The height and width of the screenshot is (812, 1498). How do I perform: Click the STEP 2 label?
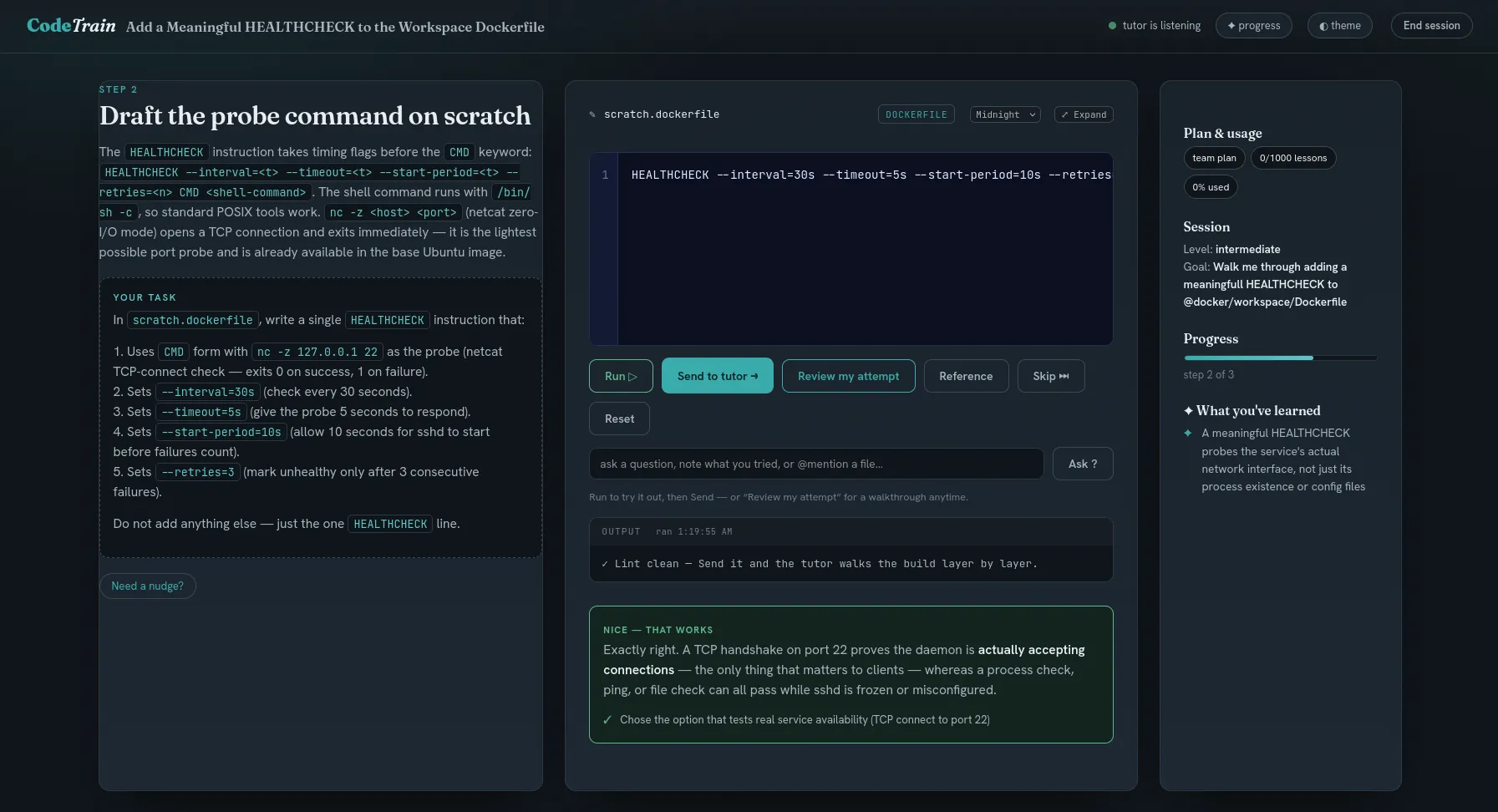118,89
